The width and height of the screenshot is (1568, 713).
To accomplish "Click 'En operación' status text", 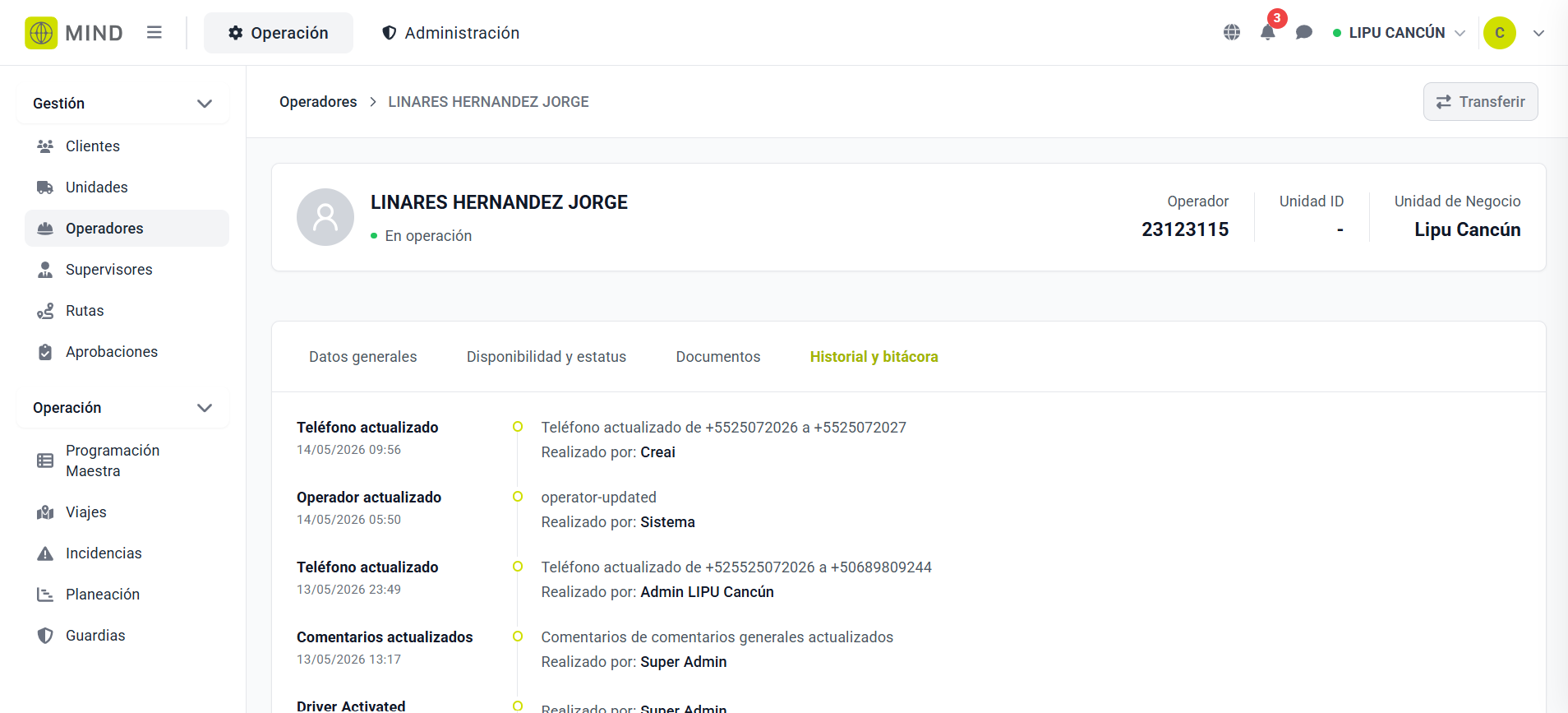I will point(428,236).
